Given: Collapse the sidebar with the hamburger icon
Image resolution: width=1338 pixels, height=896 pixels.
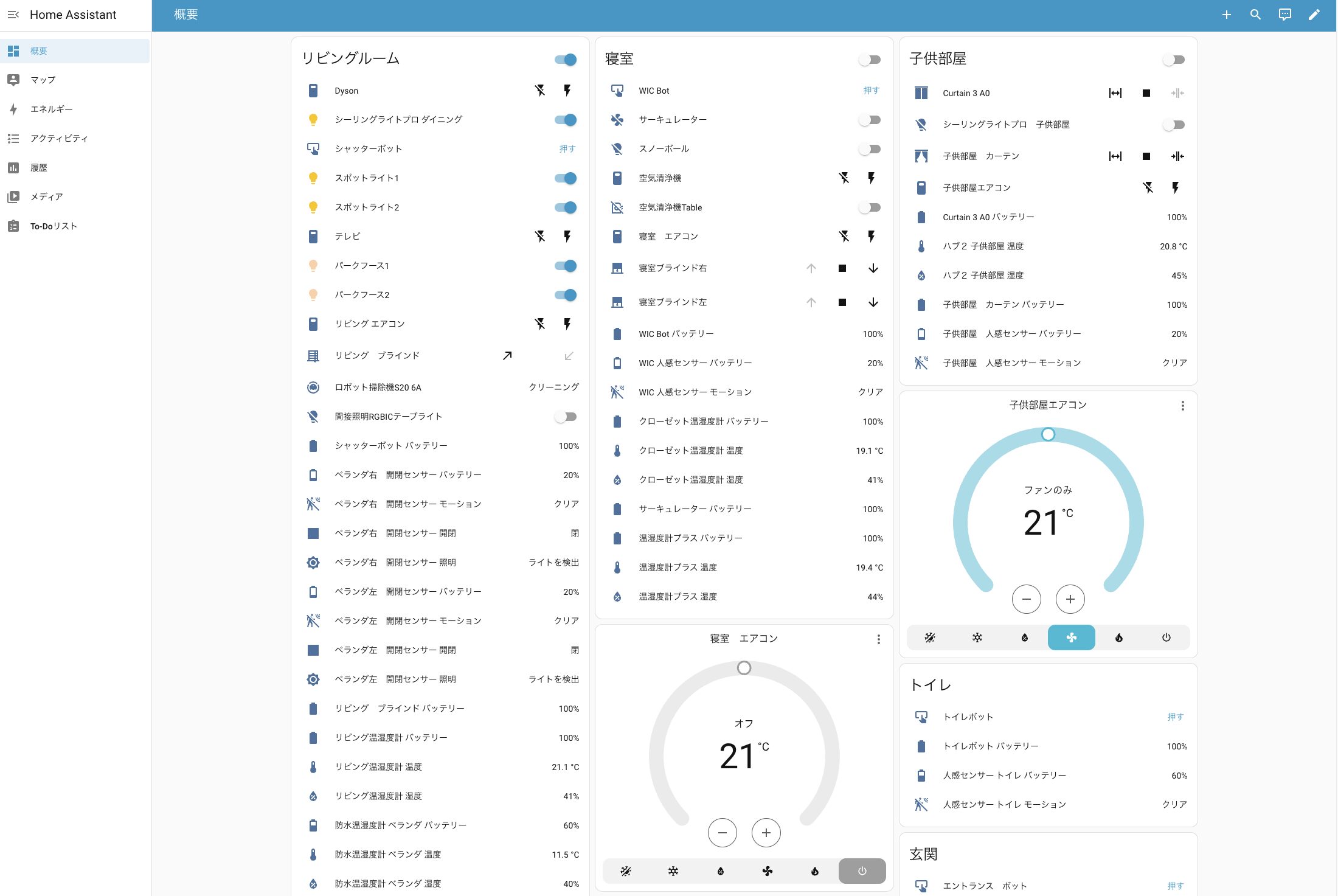Looking at the screenshot, I should point(13,14).
